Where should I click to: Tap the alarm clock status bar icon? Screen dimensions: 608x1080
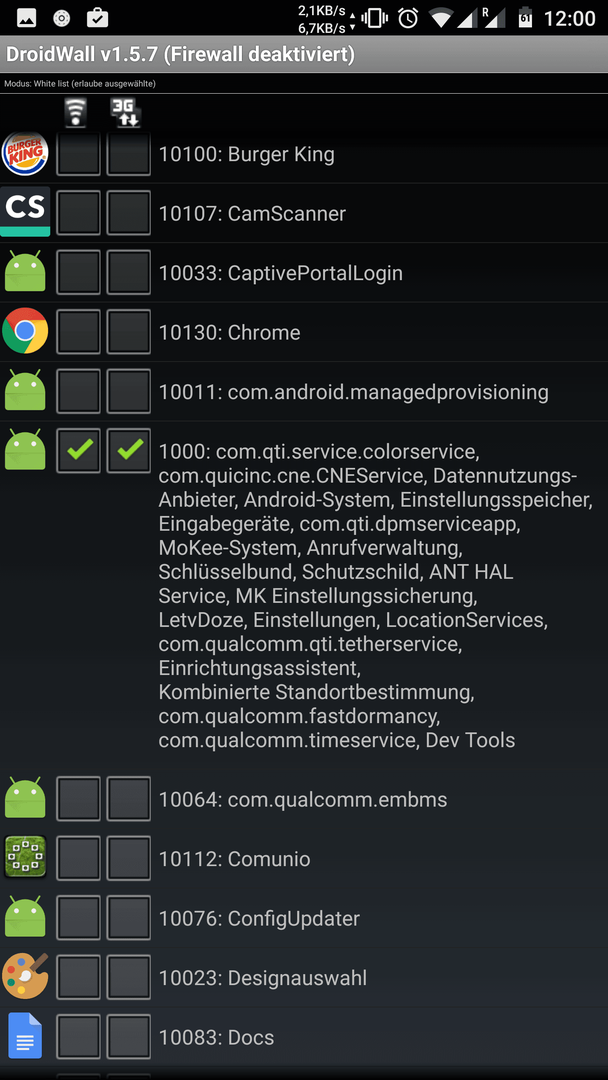pyautogui.click(x=408, y=19)
